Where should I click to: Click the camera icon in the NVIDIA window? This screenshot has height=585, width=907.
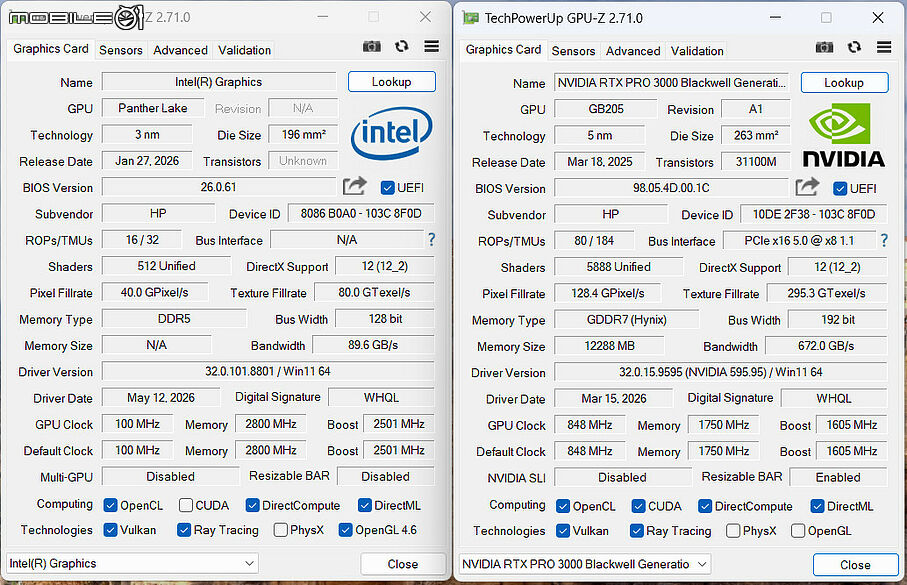click(824, 47)
